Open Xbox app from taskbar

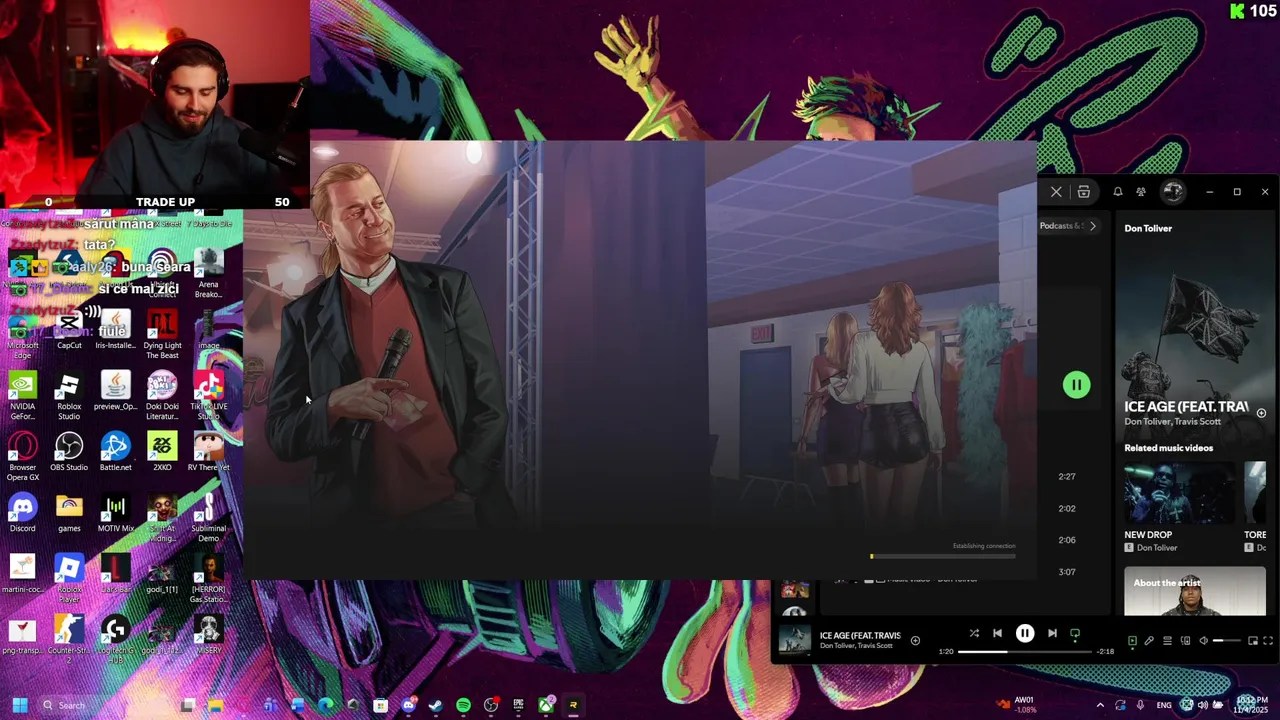(545, 705)
